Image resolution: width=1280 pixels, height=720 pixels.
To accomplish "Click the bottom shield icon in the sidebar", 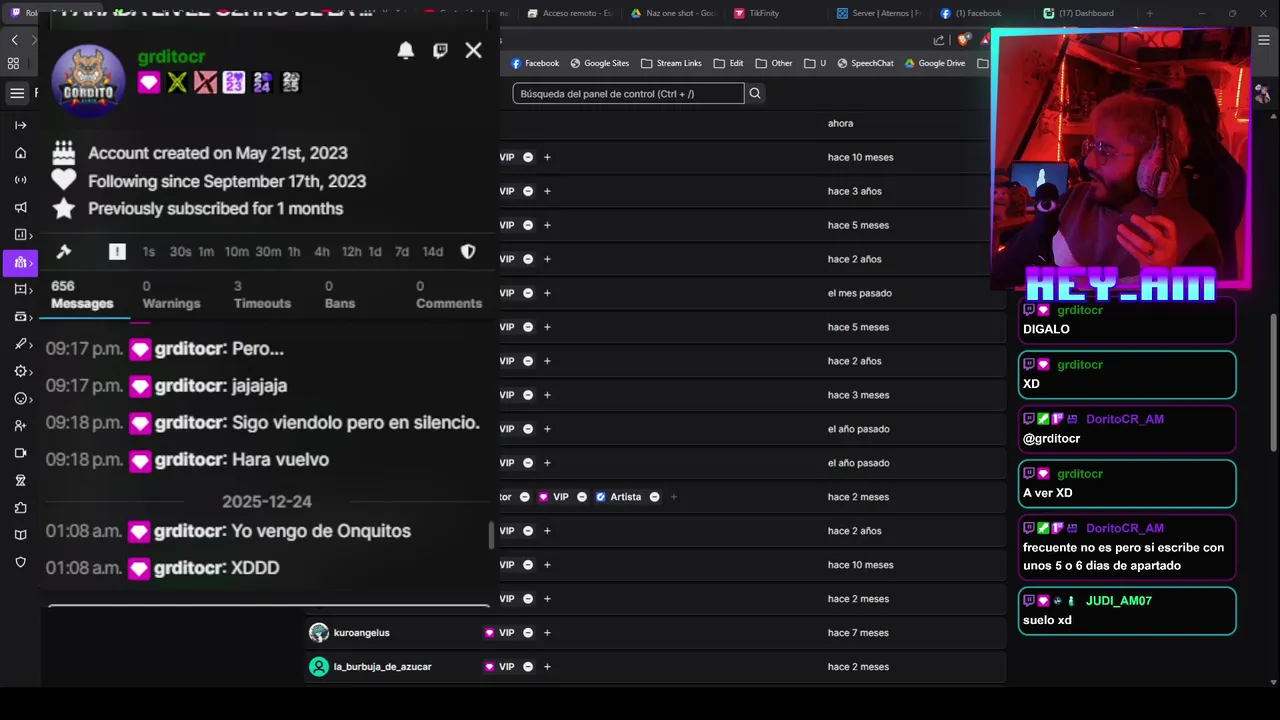I will pos(20,562).
